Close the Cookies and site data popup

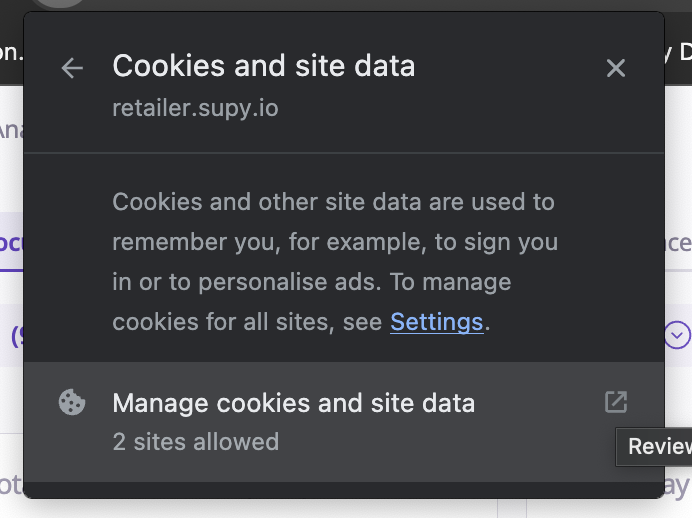[x=616, y=68]
